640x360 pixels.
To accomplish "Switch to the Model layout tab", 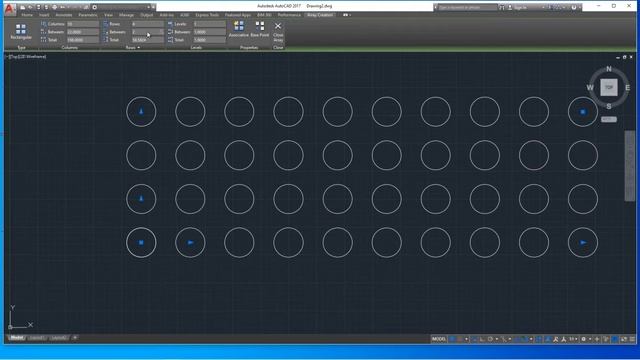I will click(x=16, y=338).
